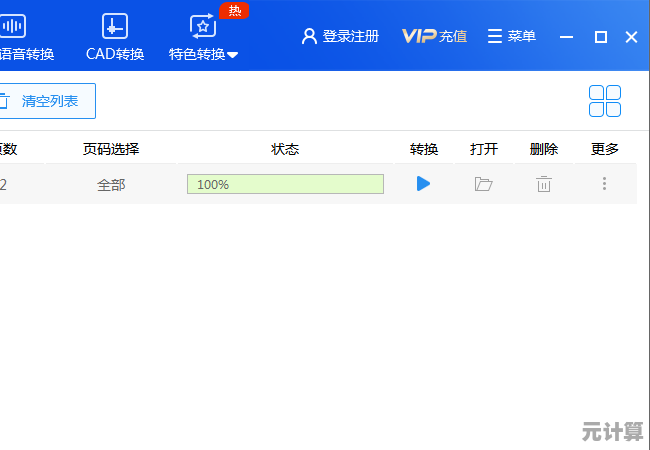This screenshot has width=650, height=450.
Task: Expand the 特色转换 dropdown
Action: 204,37
